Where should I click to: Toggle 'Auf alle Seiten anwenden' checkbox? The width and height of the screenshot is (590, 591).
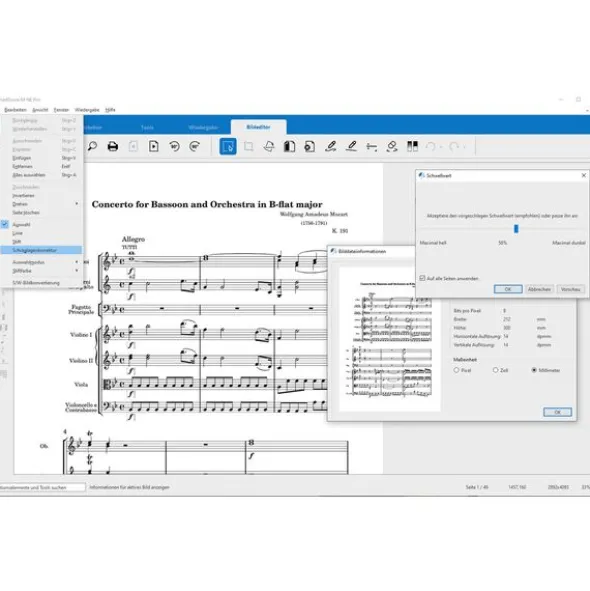422,278
